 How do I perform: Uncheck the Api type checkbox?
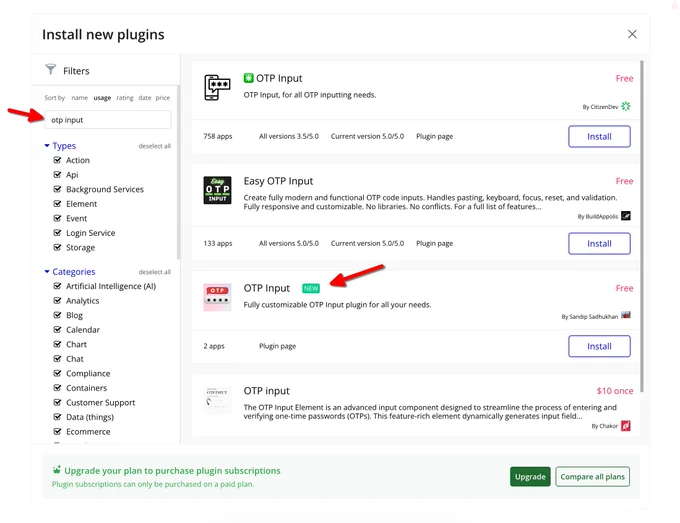click(57, 174)
